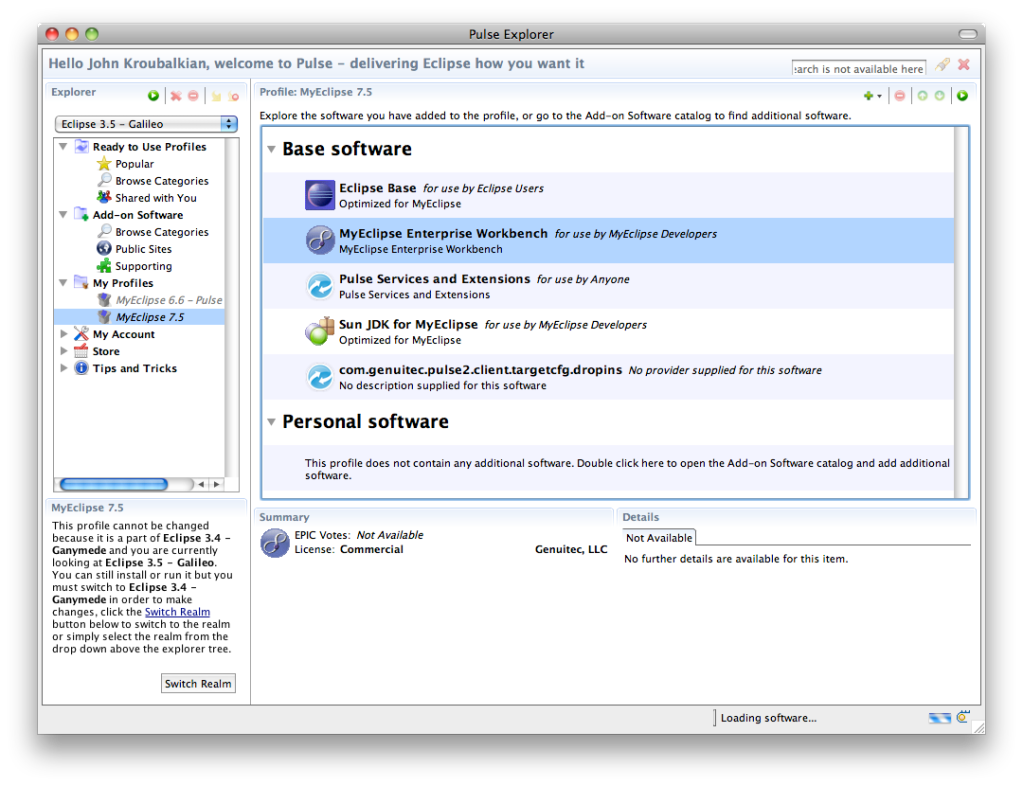Click the Switch Realm button

(x=198, y=683)
